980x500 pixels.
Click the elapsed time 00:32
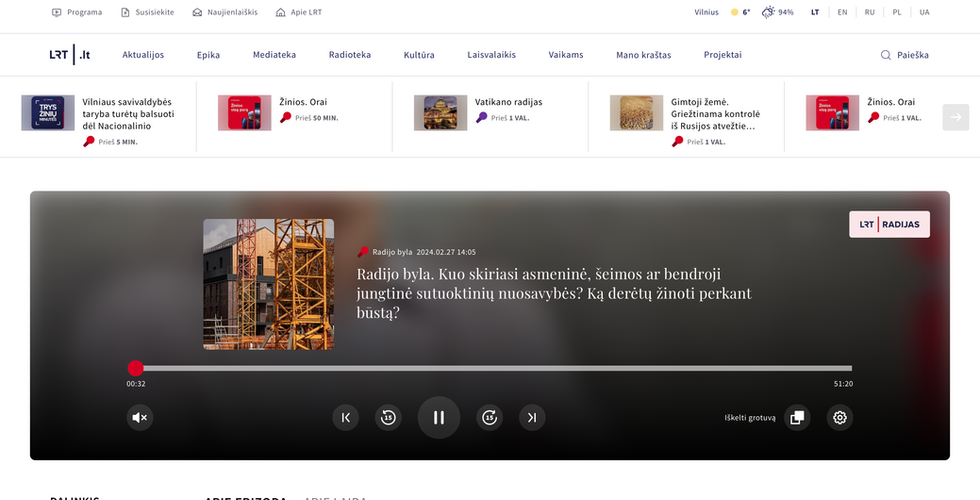point(136,384)
